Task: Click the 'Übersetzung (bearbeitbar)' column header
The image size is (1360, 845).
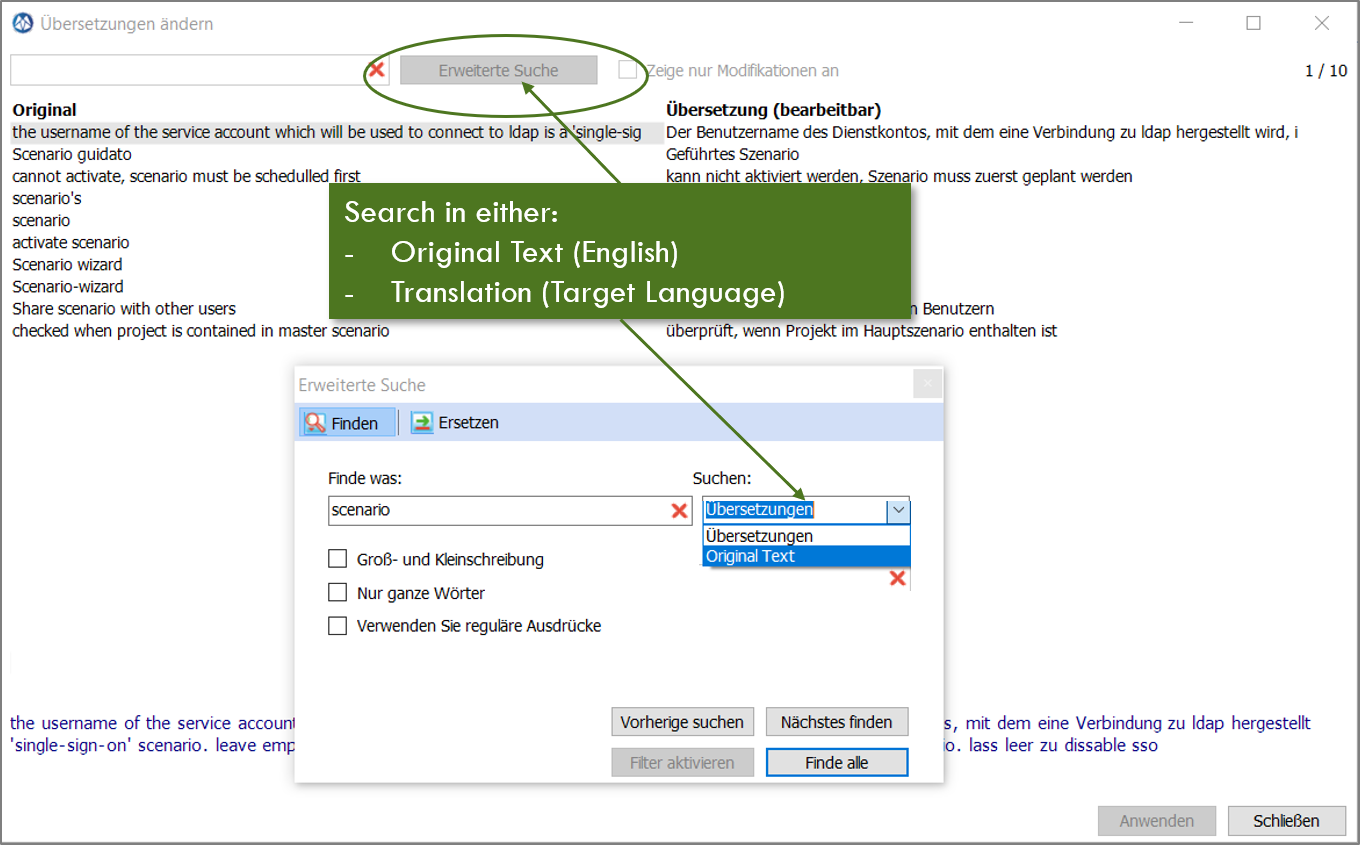Action: click(773, 110)
